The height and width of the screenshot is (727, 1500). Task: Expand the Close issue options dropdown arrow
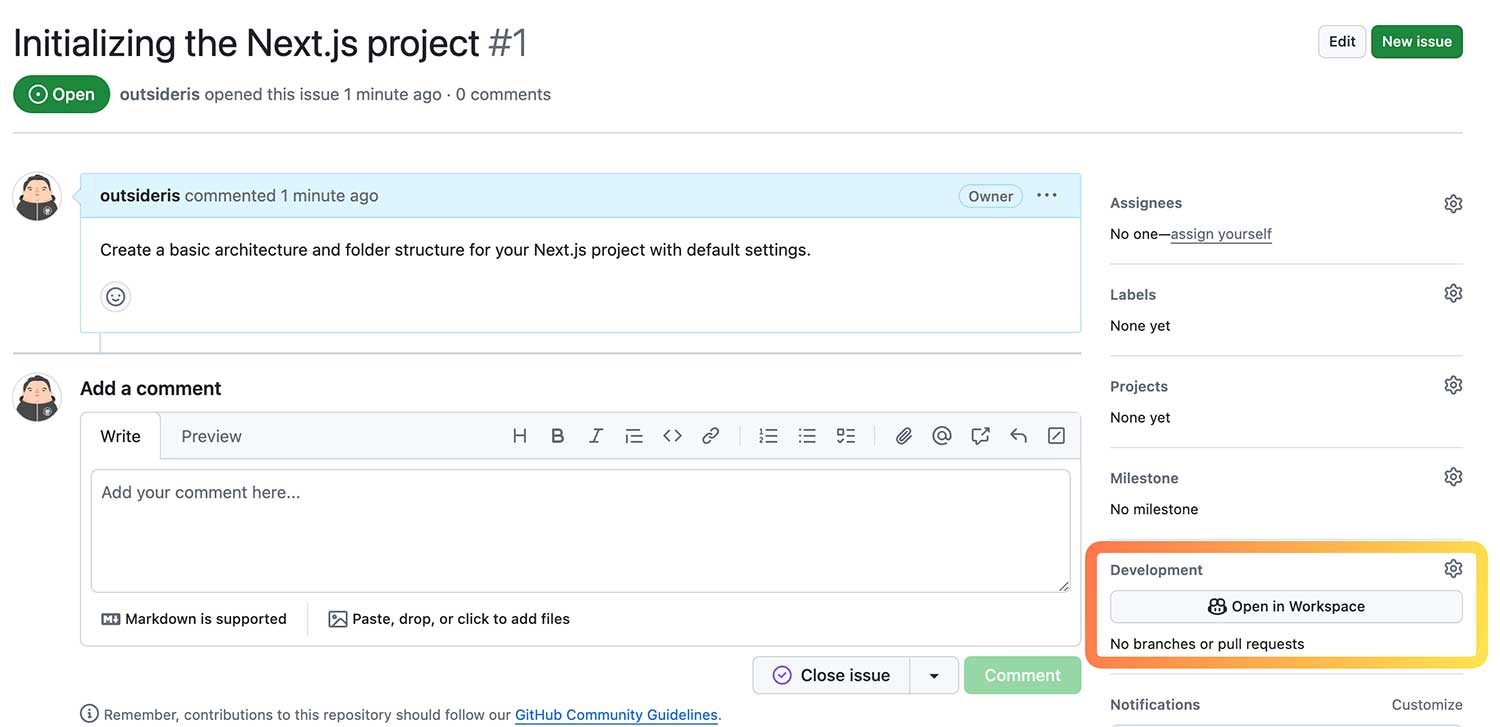point(934,676)
